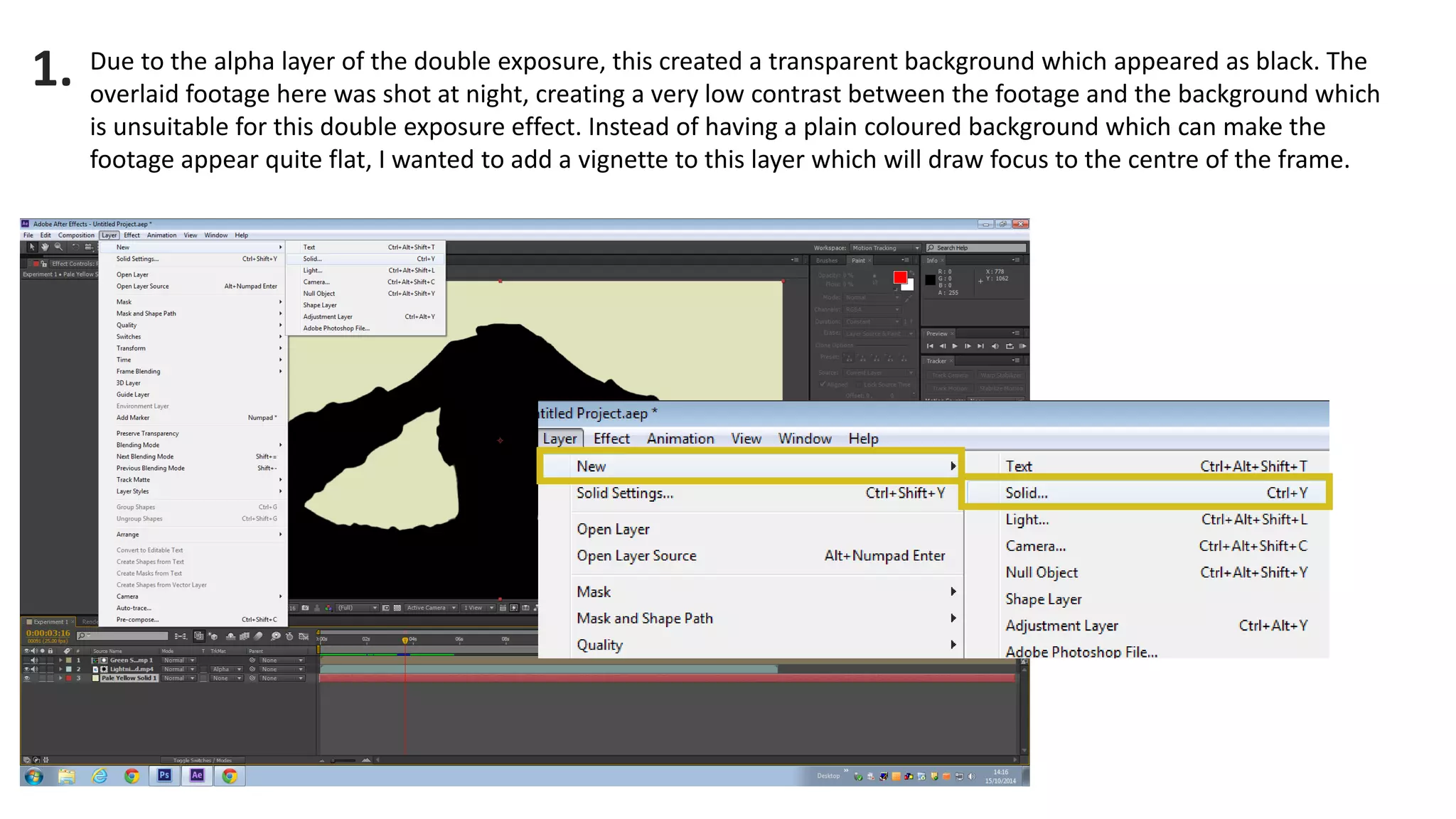Hide the Pale Yellow Solid 1 layer
Viewport: 1456px width, 819px height.
point(27,678)
